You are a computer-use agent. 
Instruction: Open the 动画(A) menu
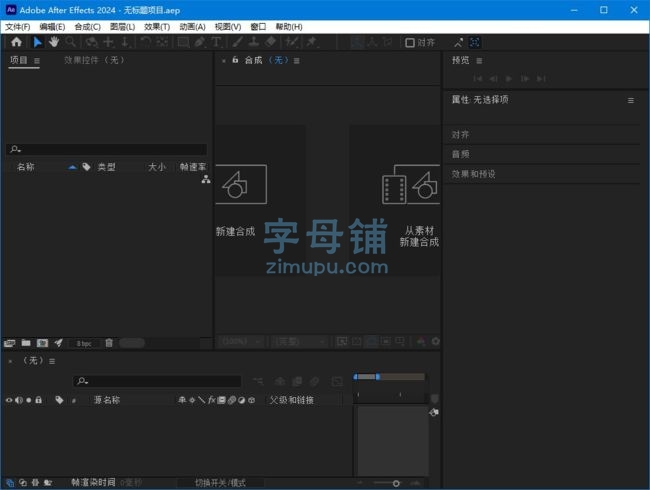[x=192, y=27]
